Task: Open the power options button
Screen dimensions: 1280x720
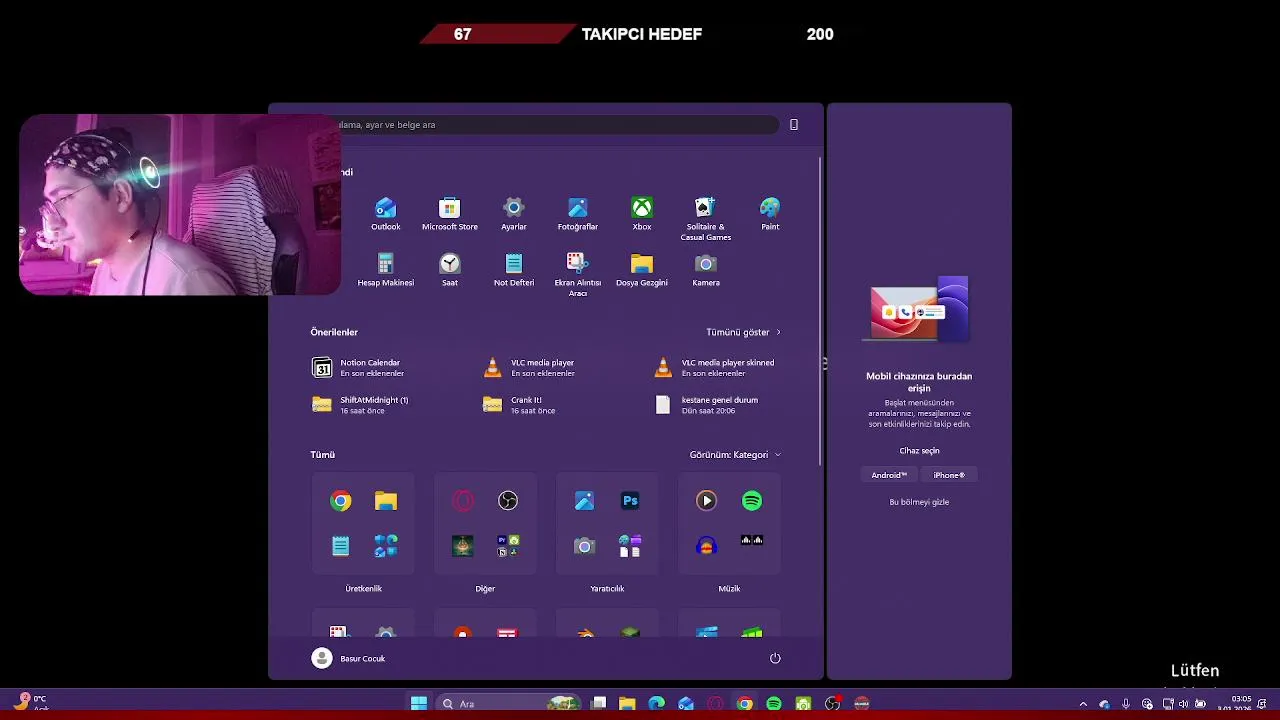Action: pyautogui.click(x=775, y=658)
